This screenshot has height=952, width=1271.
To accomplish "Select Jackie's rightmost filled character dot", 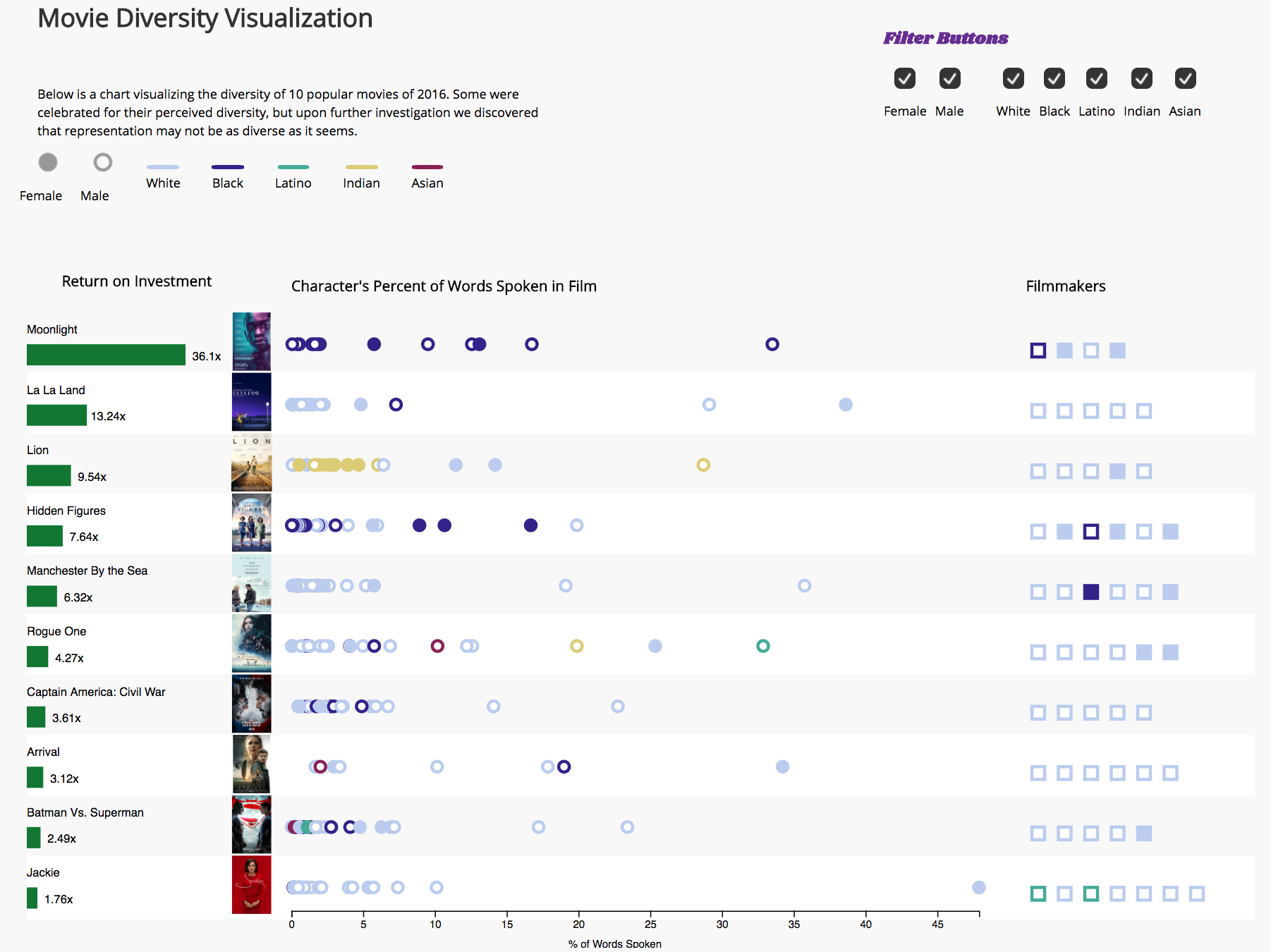I will (978, 887).
